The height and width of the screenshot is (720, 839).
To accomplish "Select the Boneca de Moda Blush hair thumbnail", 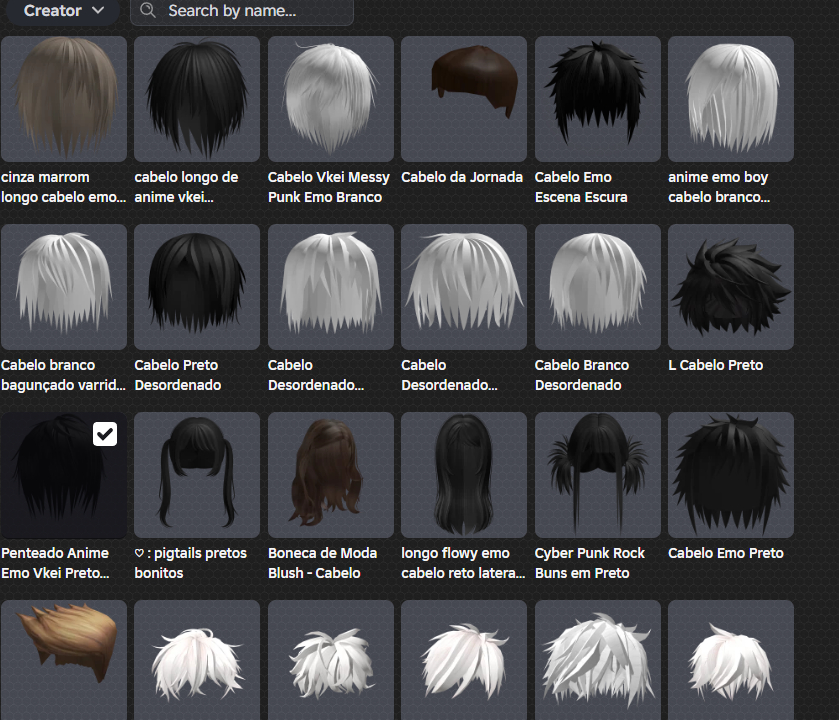I will pyautogui.click(x=331, y=475).
